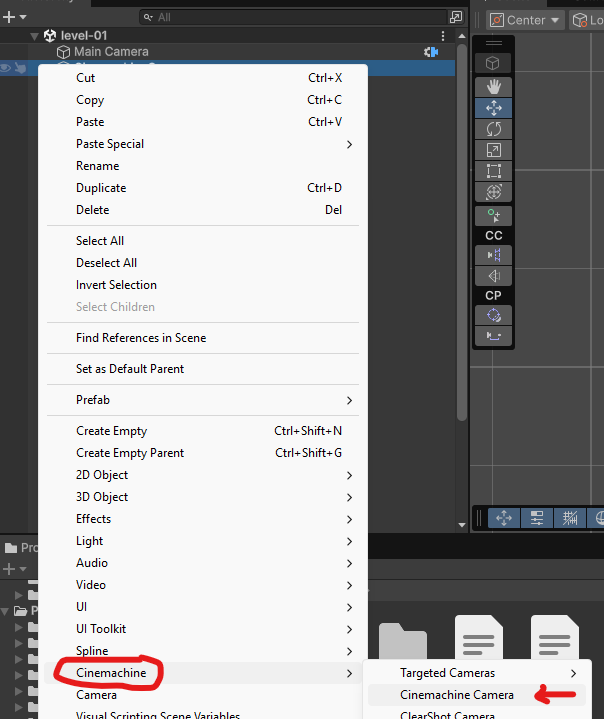Select the Move tool in Scene toolbar
Image resolution: width=604 pixels, height=719 pixels.
point(493,108)
